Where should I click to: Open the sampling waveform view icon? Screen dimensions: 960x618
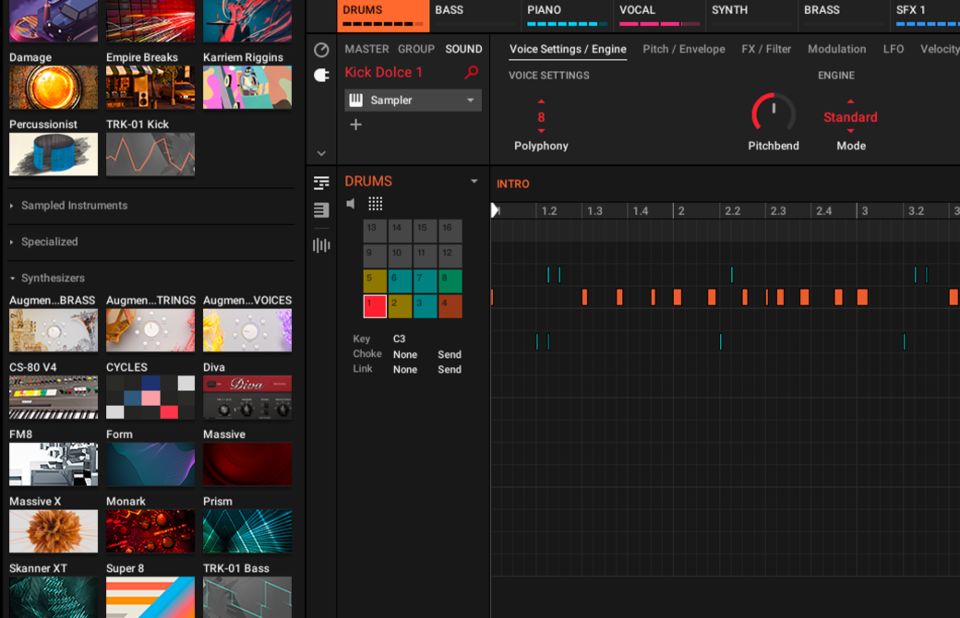coord(321,245)
